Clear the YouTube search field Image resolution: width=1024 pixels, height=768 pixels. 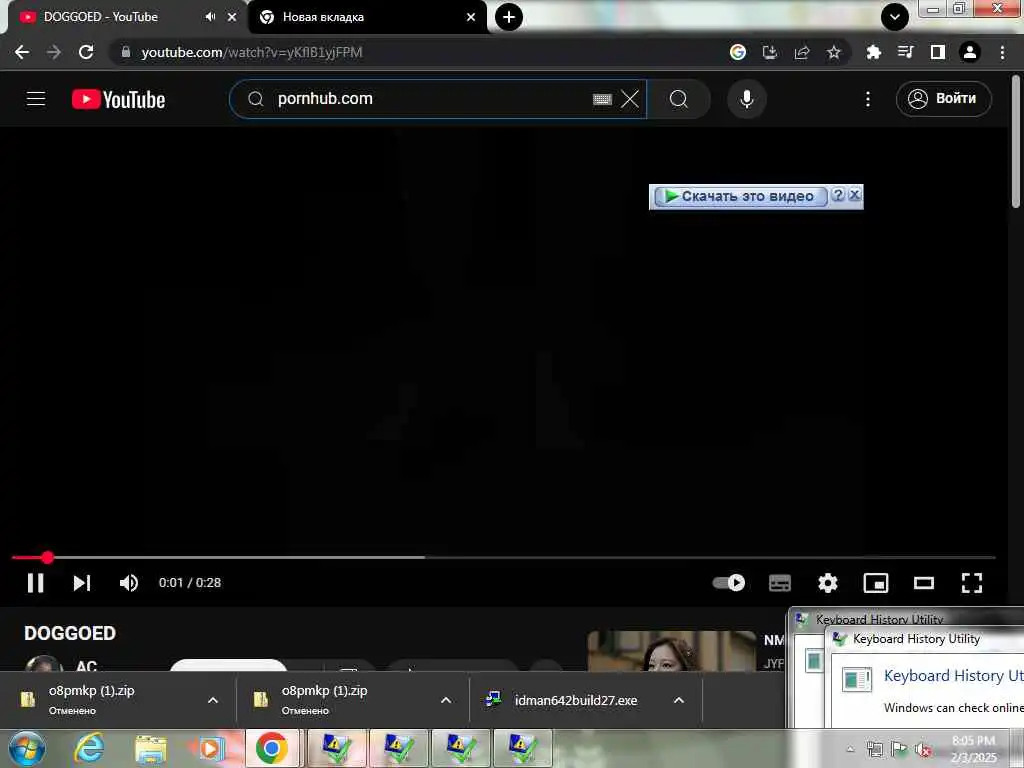(x=630, y=99)
